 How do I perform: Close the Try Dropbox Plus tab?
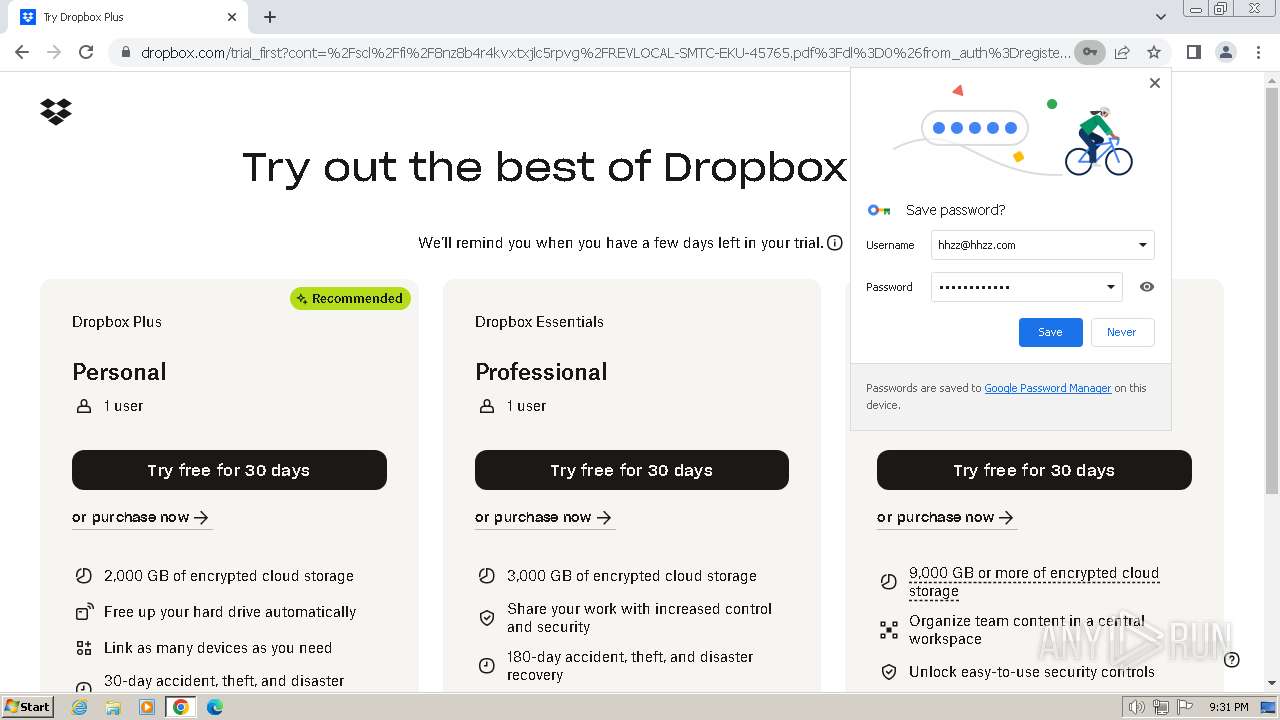232,17
